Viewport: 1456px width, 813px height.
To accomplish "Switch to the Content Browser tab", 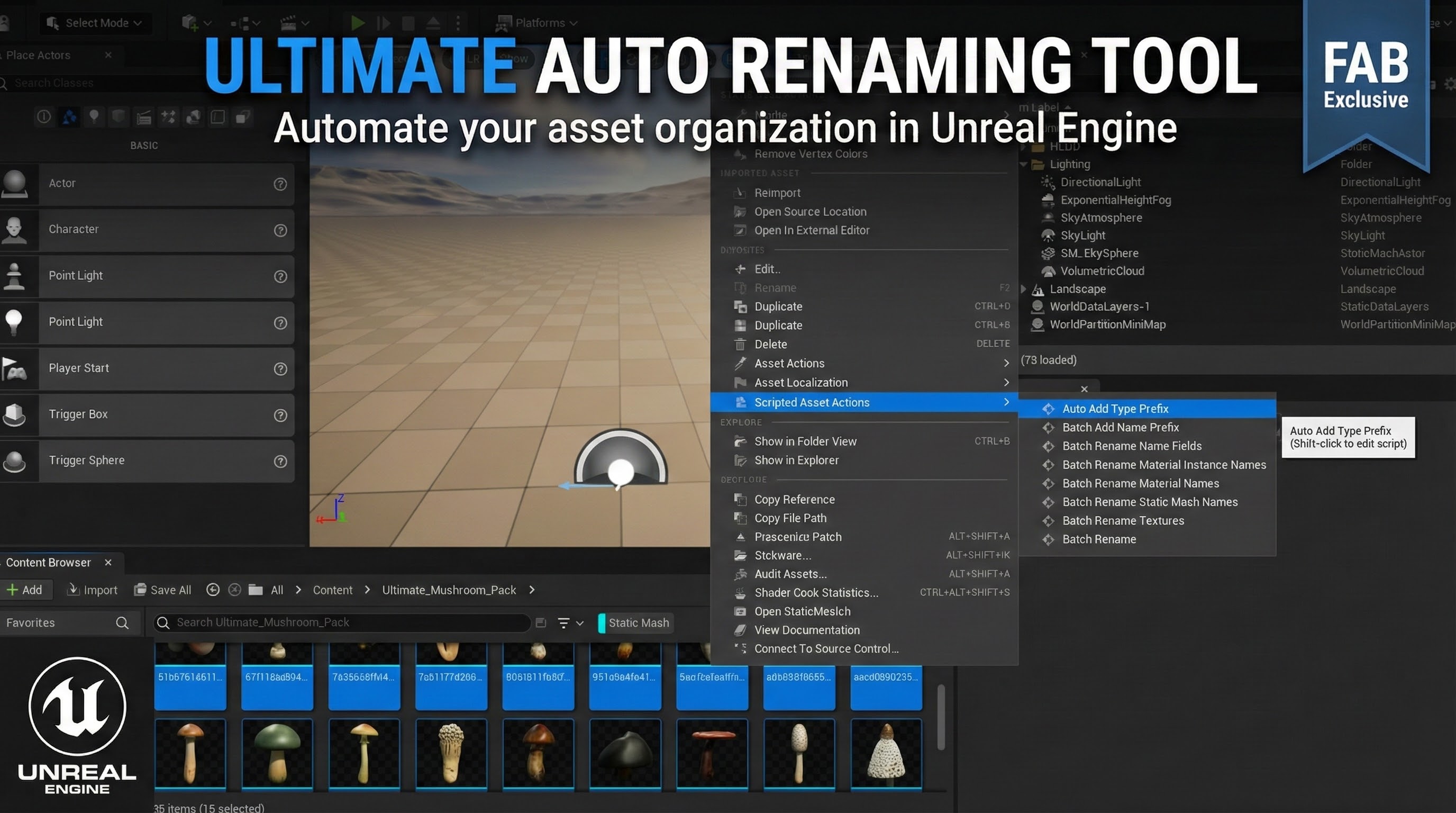I will (x=49, y=562).
